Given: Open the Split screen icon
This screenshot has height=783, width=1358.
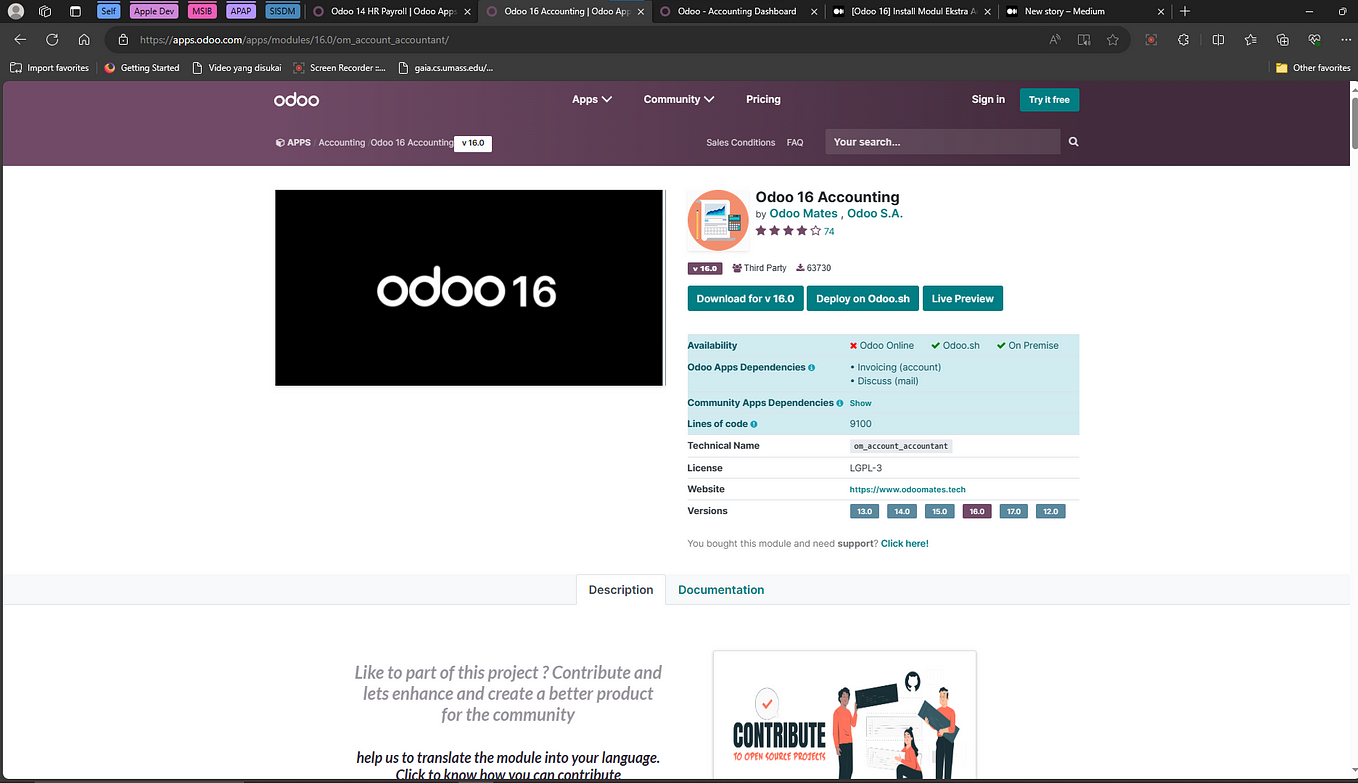Looking at the screenshot, I should [x=1218, y=40].
